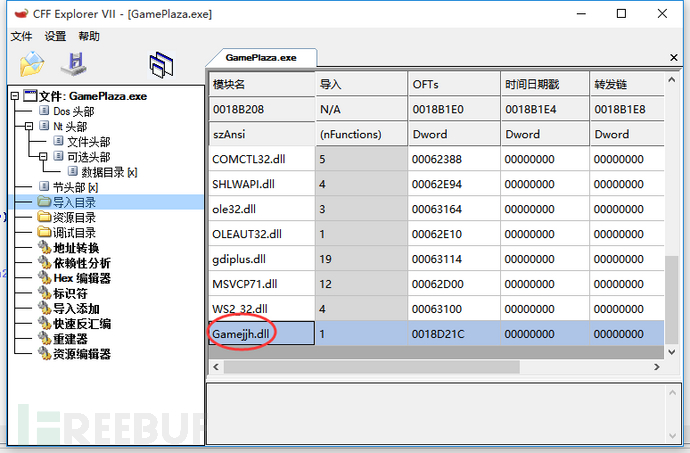This screenshot has height=453, width=690.
Task: Select the OLEAUT32.dll module row
Action: (x=436, y=234)
